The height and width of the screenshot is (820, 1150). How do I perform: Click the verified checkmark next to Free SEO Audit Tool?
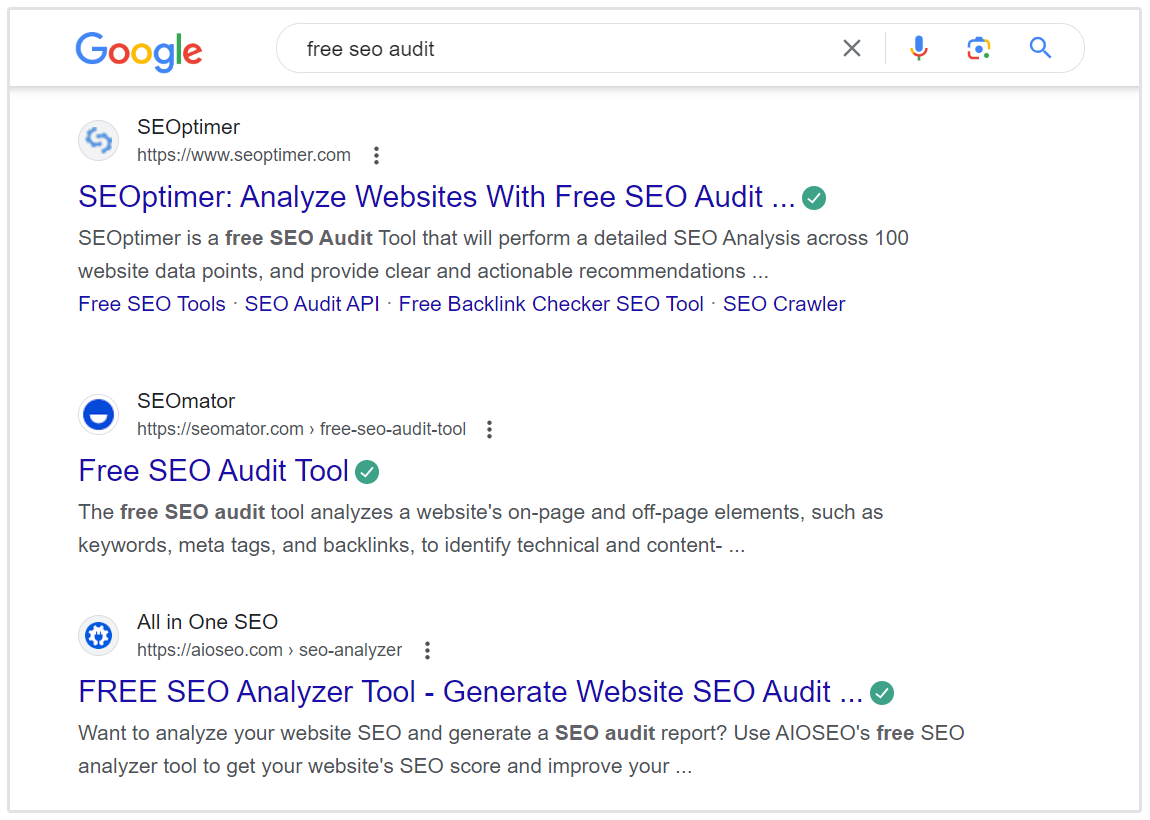coord(367,471)
